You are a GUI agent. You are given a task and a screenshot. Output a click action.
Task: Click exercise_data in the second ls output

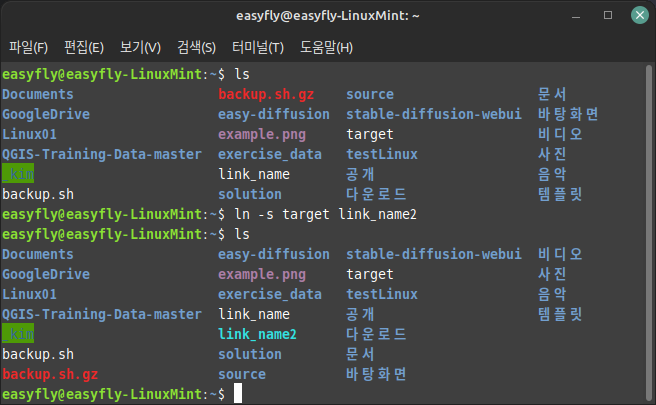(x=270, y=294)
